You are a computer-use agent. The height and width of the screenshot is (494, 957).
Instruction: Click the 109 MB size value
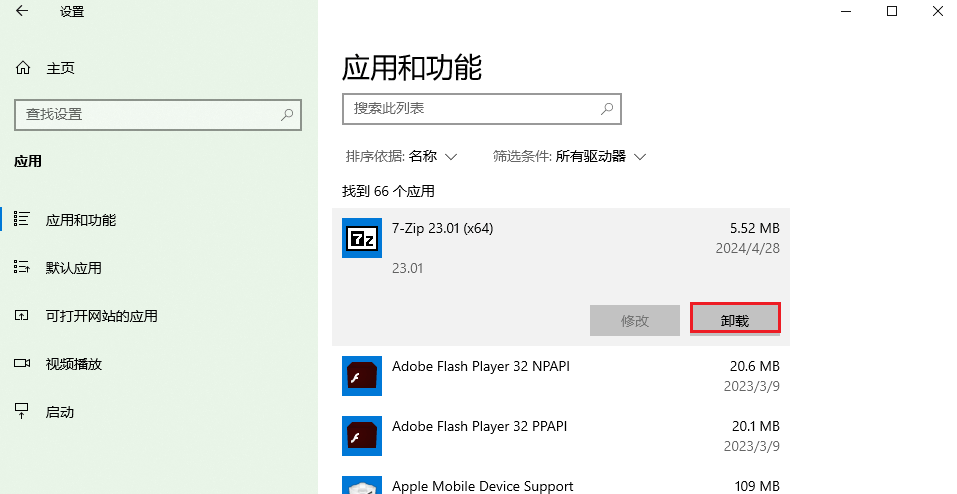point(757,486)
